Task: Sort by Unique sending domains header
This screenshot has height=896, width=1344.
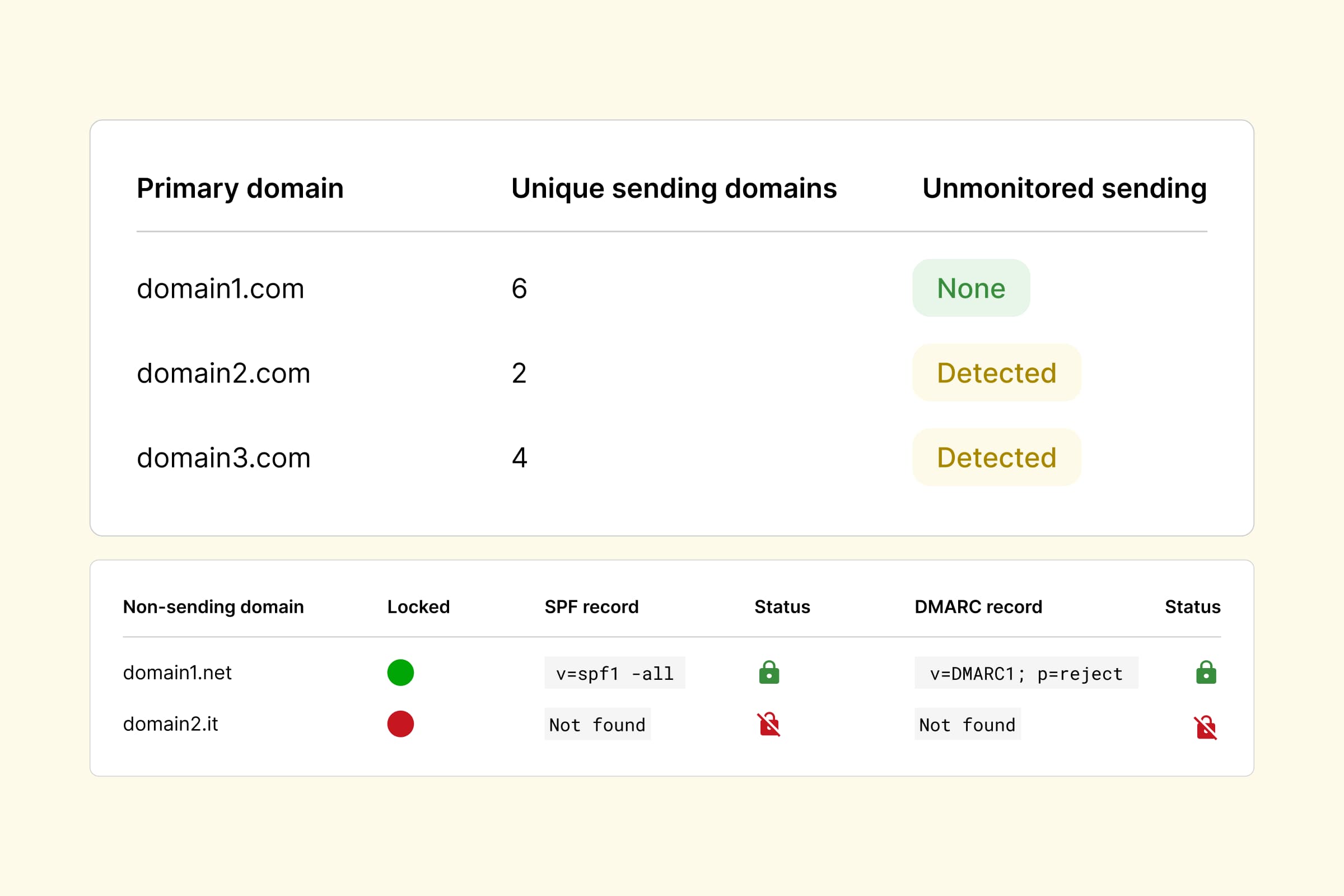Action: click(x=674, y=188)
